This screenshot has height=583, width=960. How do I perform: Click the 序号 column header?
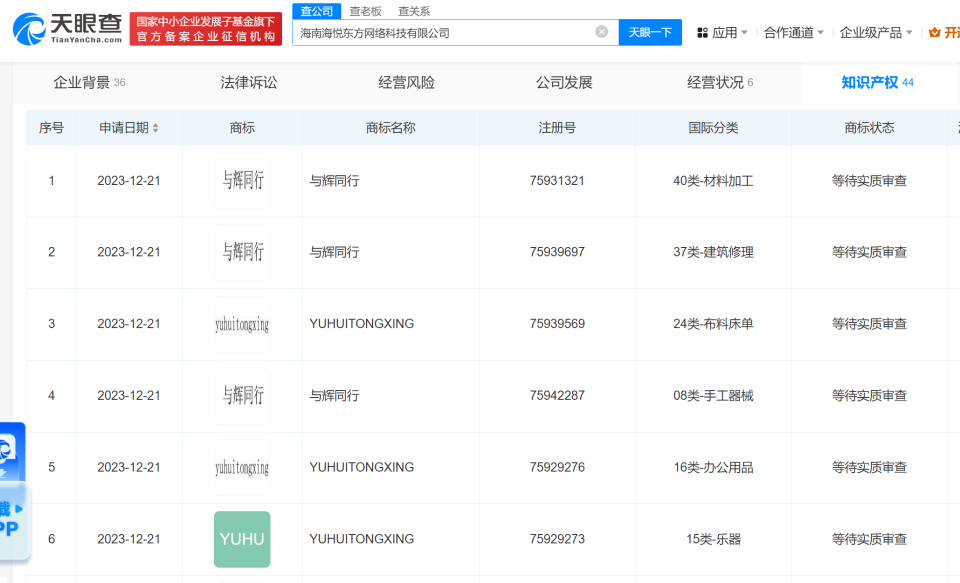coord(51,128)
